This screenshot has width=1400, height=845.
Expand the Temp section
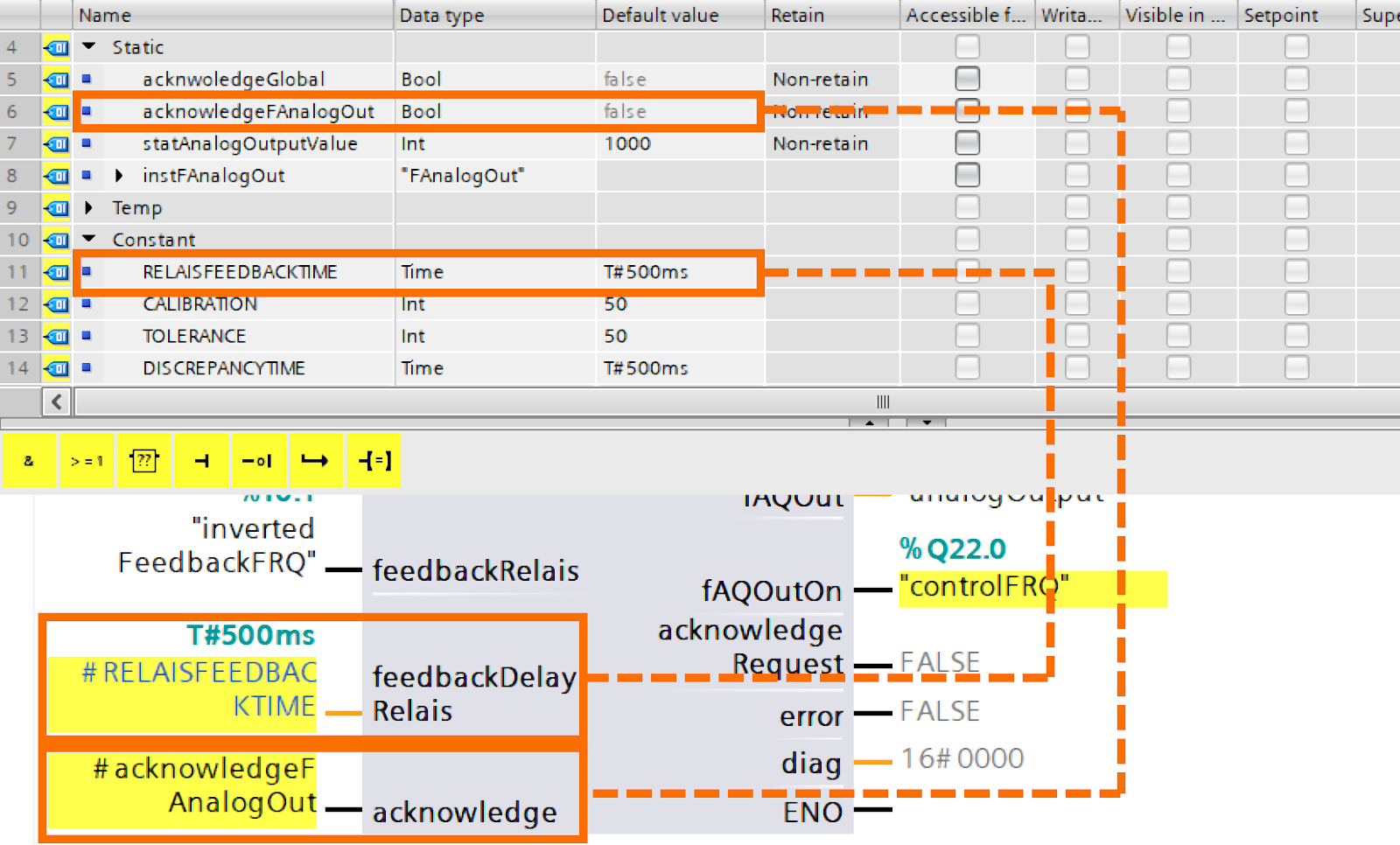click(88, 207)
